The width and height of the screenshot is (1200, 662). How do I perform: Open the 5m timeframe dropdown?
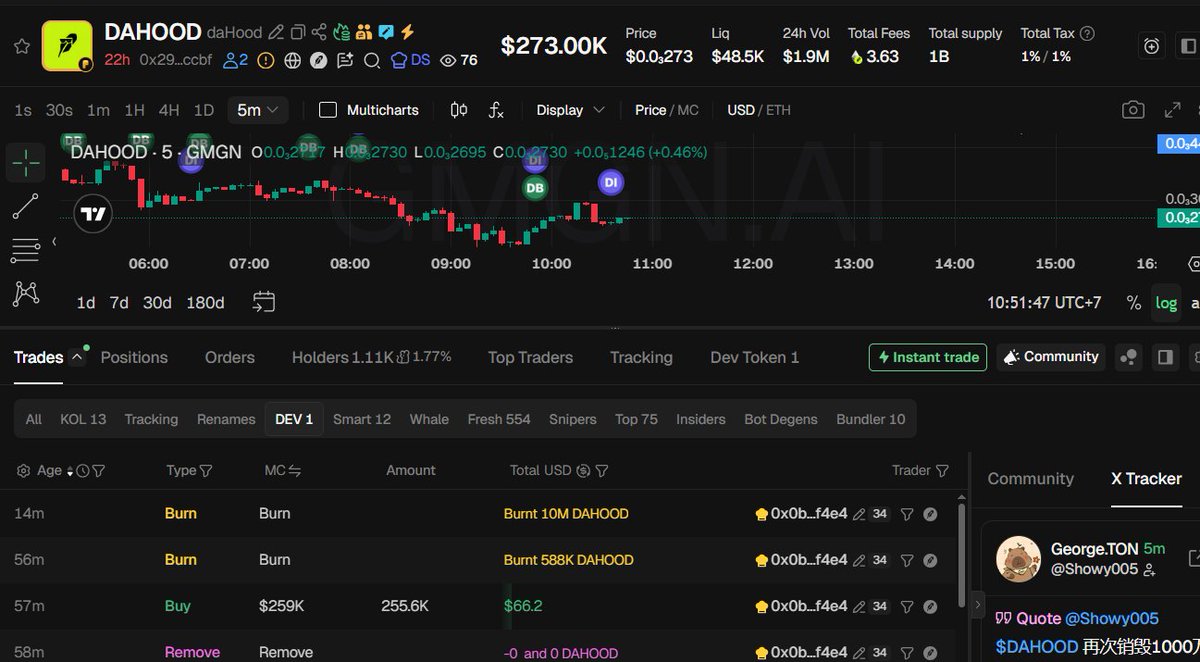pos(258,110)
